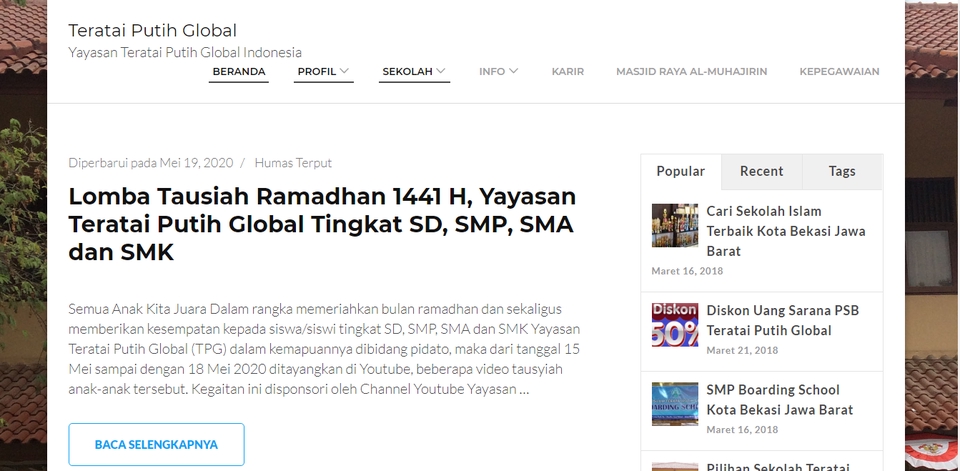Click the BACA SELENGKAPNYA button
The width and height of the screenshot is (960, 471).
156,445
